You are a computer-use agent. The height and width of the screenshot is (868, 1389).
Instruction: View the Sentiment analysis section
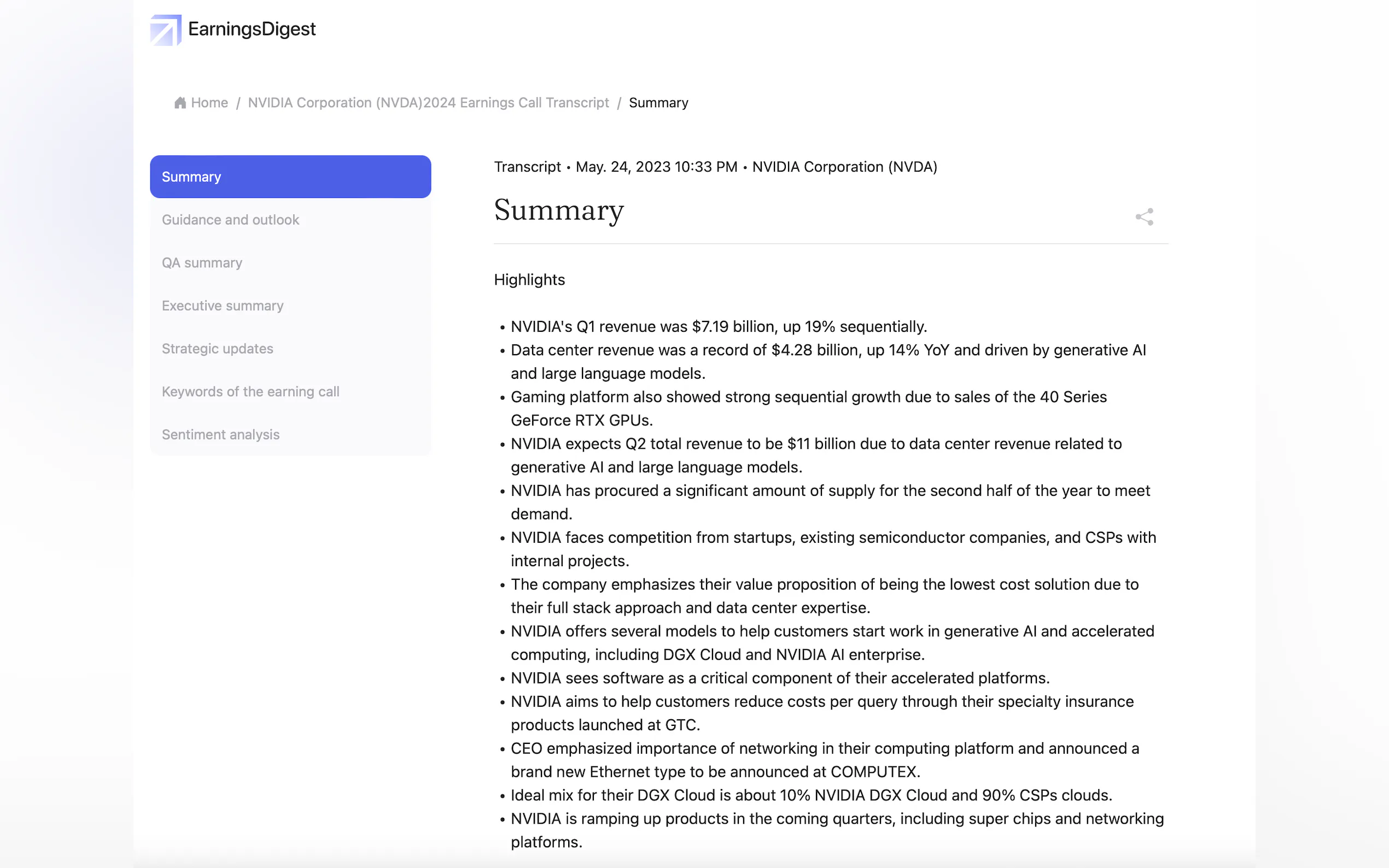coord(220,435)
